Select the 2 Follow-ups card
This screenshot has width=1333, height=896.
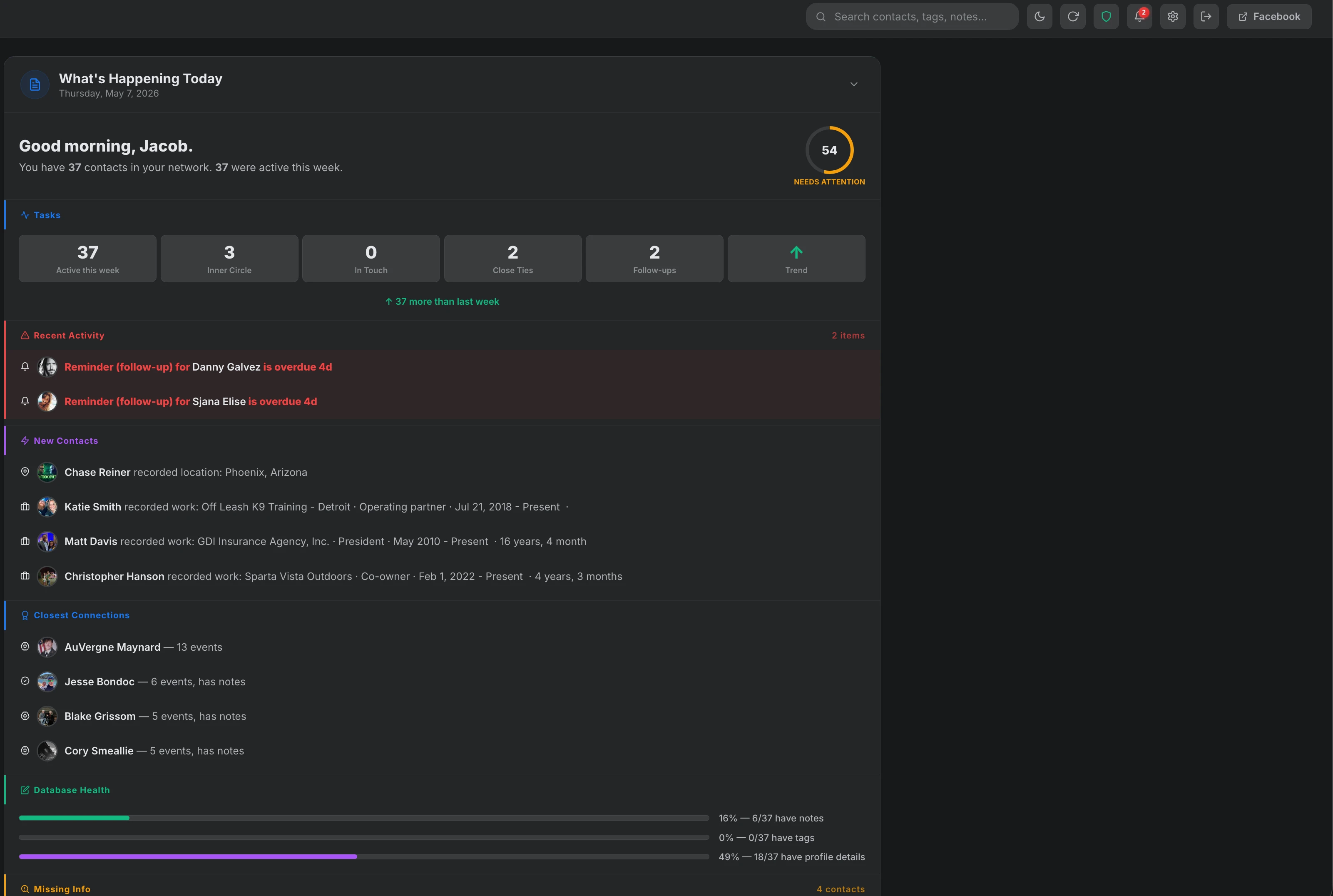pos(654,258)
